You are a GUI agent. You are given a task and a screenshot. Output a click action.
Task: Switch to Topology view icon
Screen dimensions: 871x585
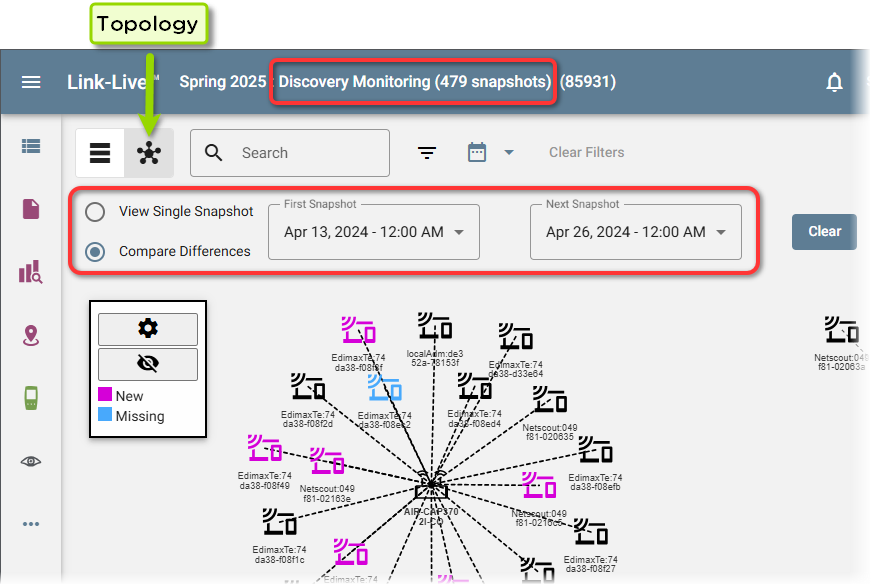coord(149,153)
